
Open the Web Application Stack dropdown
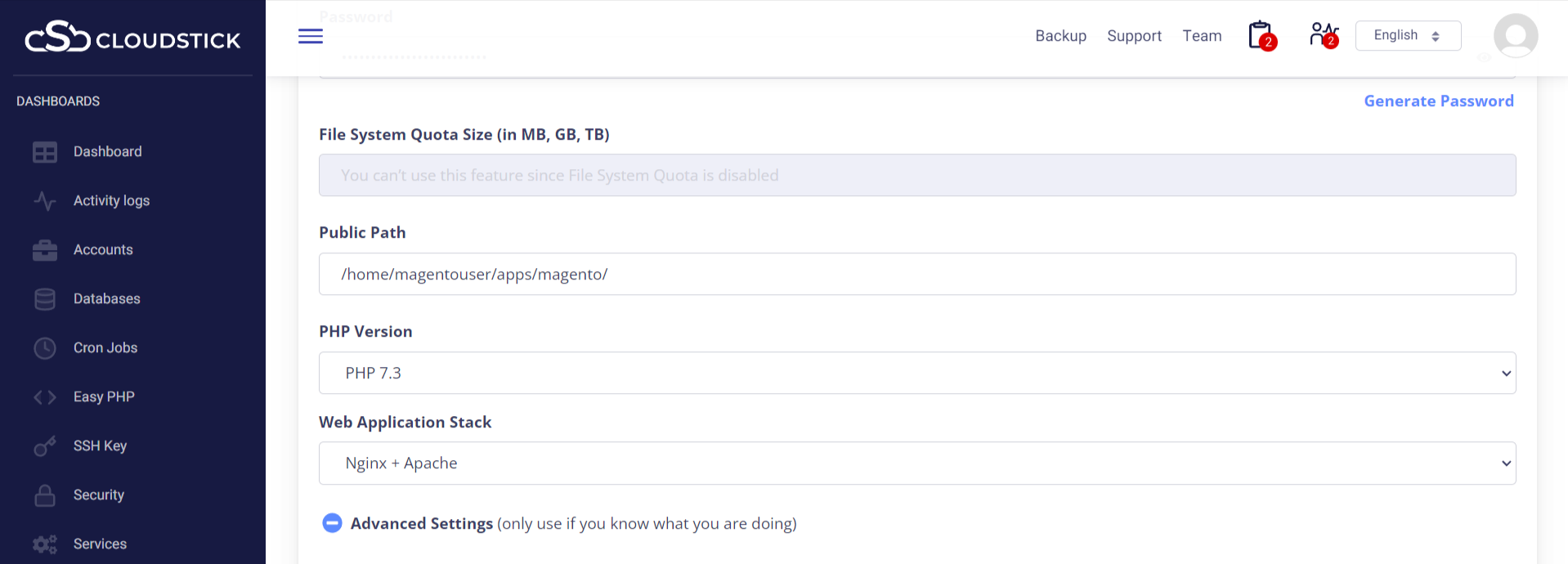pos(916,463)
